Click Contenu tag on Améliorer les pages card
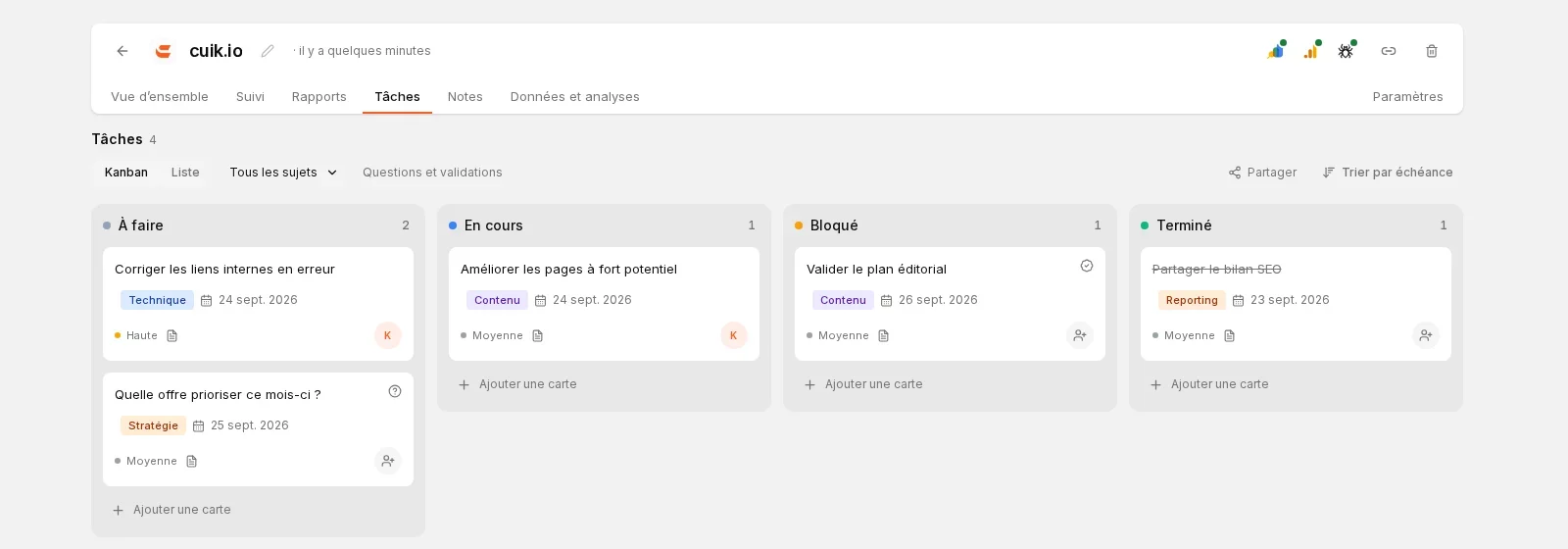 point(497,300)
